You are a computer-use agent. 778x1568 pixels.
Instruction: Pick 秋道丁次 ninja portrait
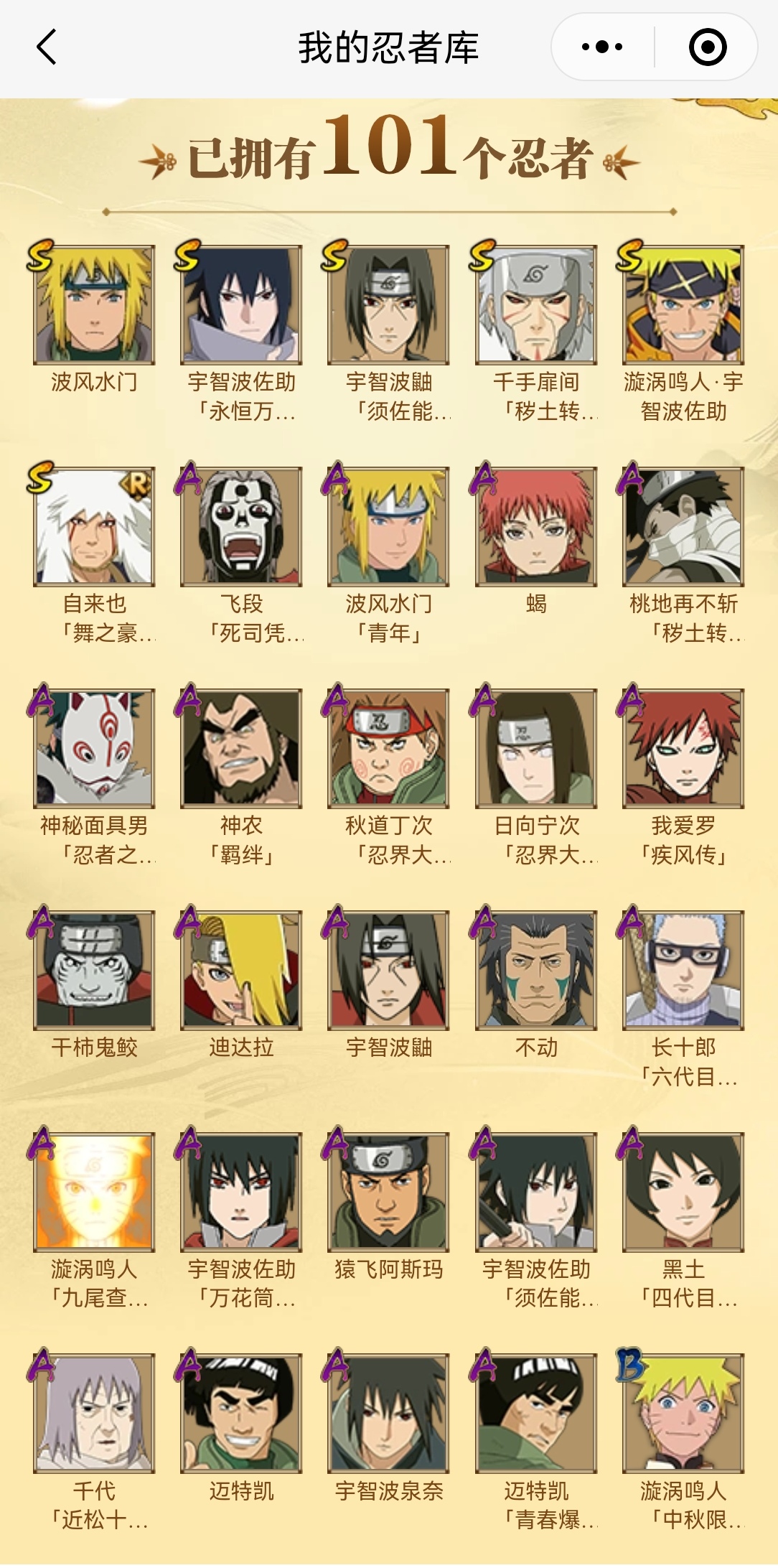coord(388,748)
